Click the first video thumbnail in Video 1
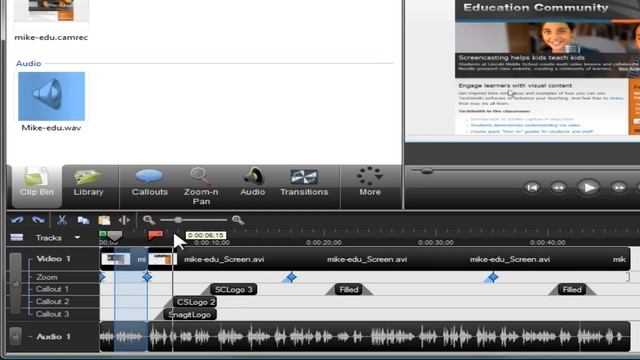 tap(116, 259)
